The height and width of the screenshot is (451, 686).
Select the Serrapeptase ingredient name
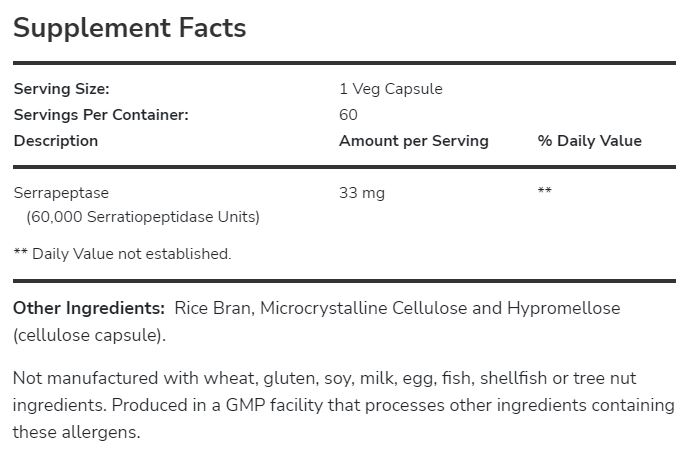click(x=61, y=190)
